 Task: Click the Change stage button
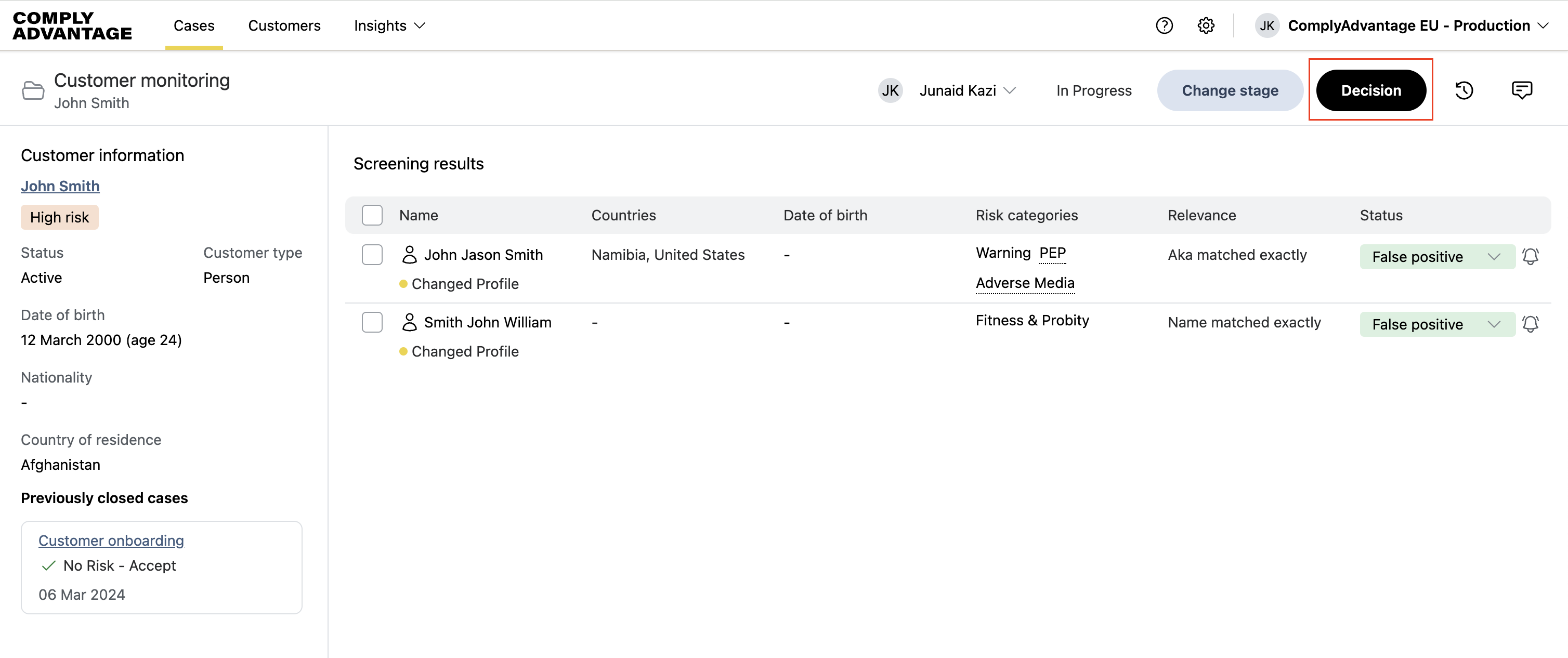tap(1230, 90)
